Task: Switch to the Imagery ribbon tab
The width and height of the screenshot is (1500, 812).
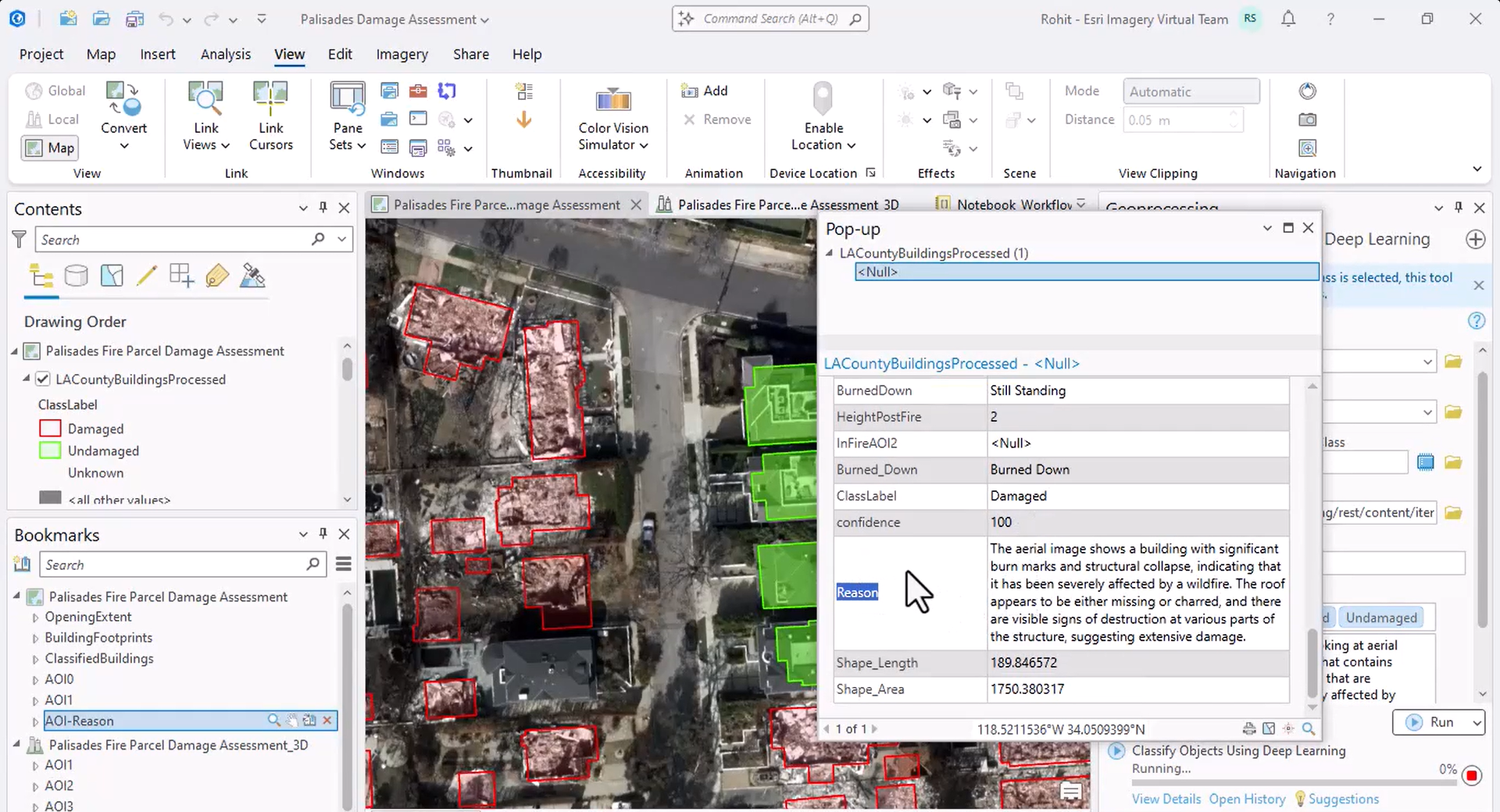Action: (x=402, y=54)
